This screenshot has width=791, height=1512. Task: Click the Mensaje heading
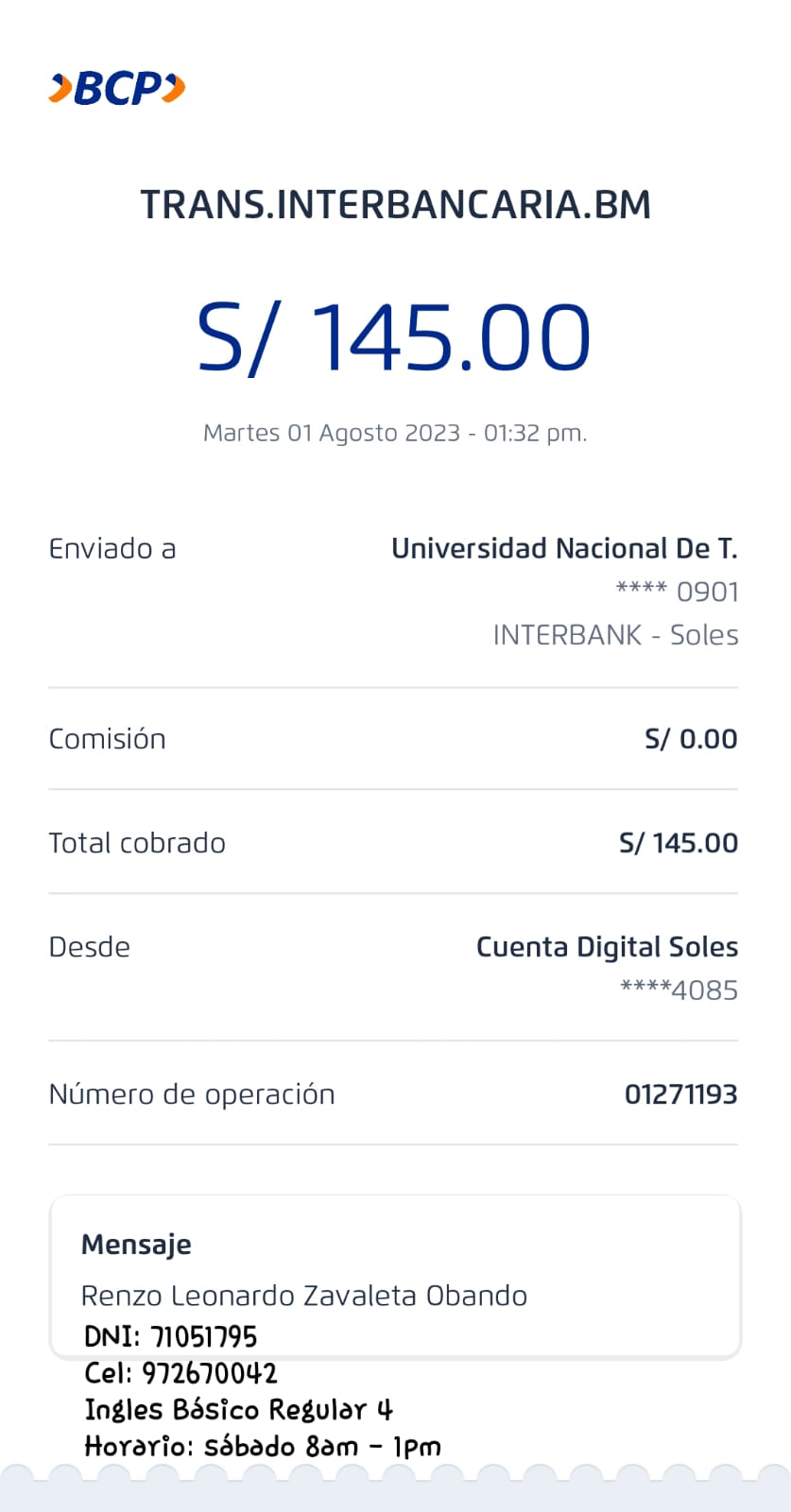coord(136,1245)
